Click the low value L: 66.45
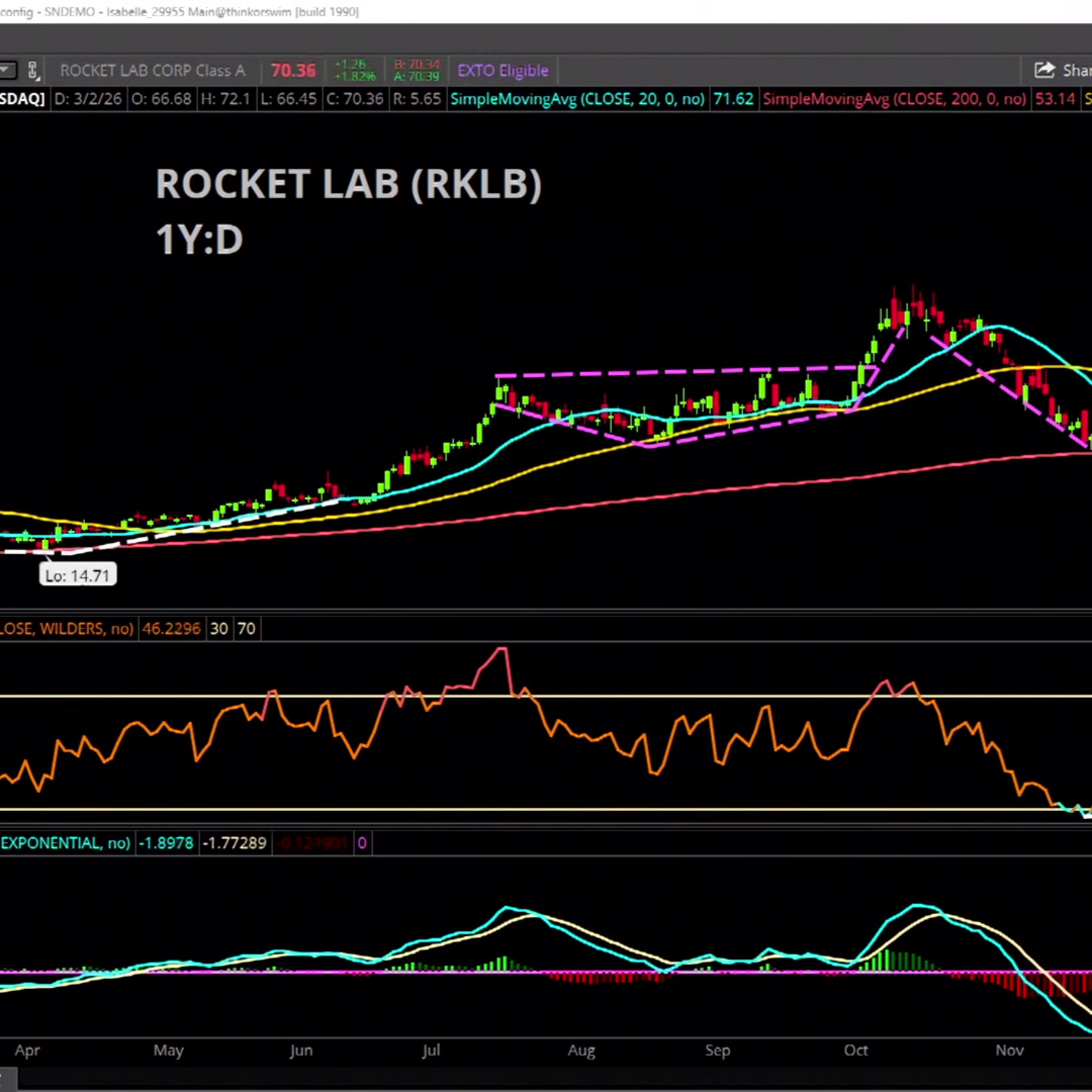The height and width of the screenshot is (1092, 1092). (288, 99)
